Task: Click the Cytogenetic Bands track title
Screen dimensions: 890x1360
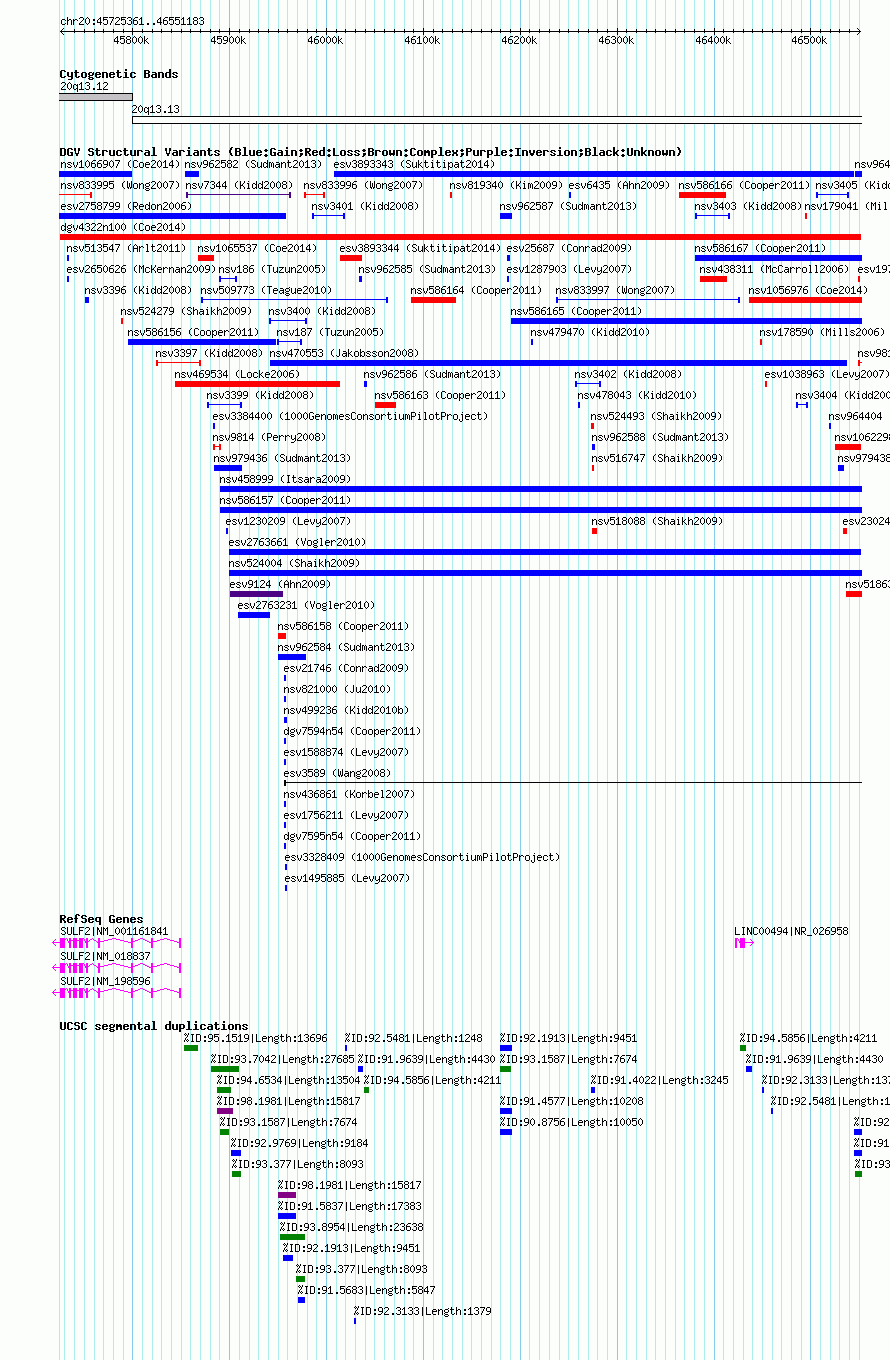Action: [x=118, y=74]
